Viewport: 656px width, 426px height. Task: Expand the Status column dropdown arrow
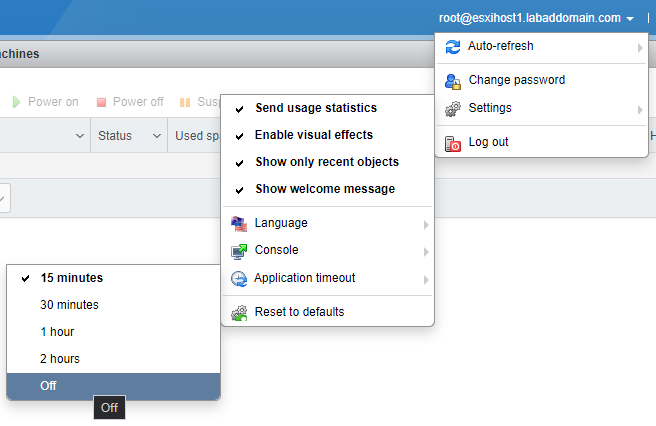pos(157,136)
